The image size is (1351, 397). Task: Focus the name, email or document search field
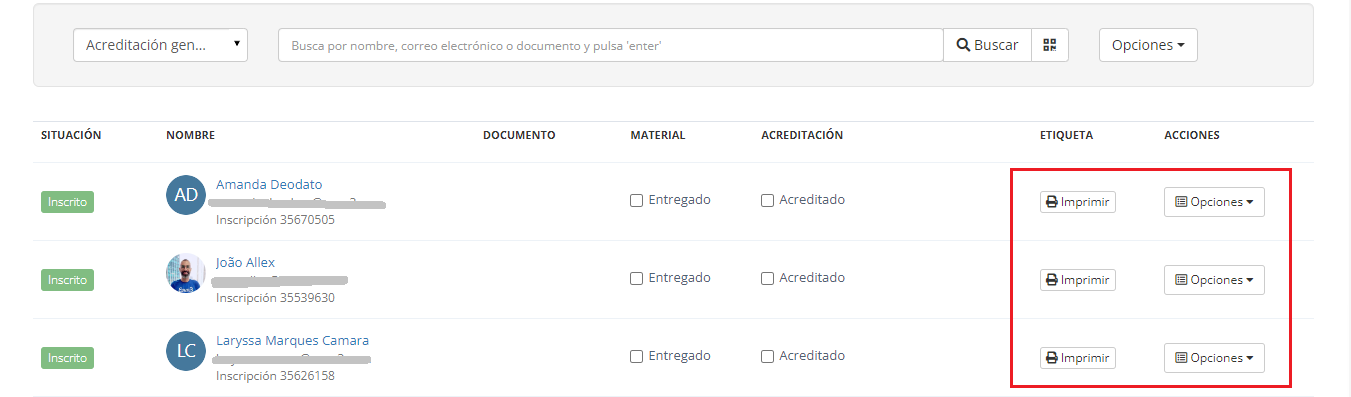point(611,45)
